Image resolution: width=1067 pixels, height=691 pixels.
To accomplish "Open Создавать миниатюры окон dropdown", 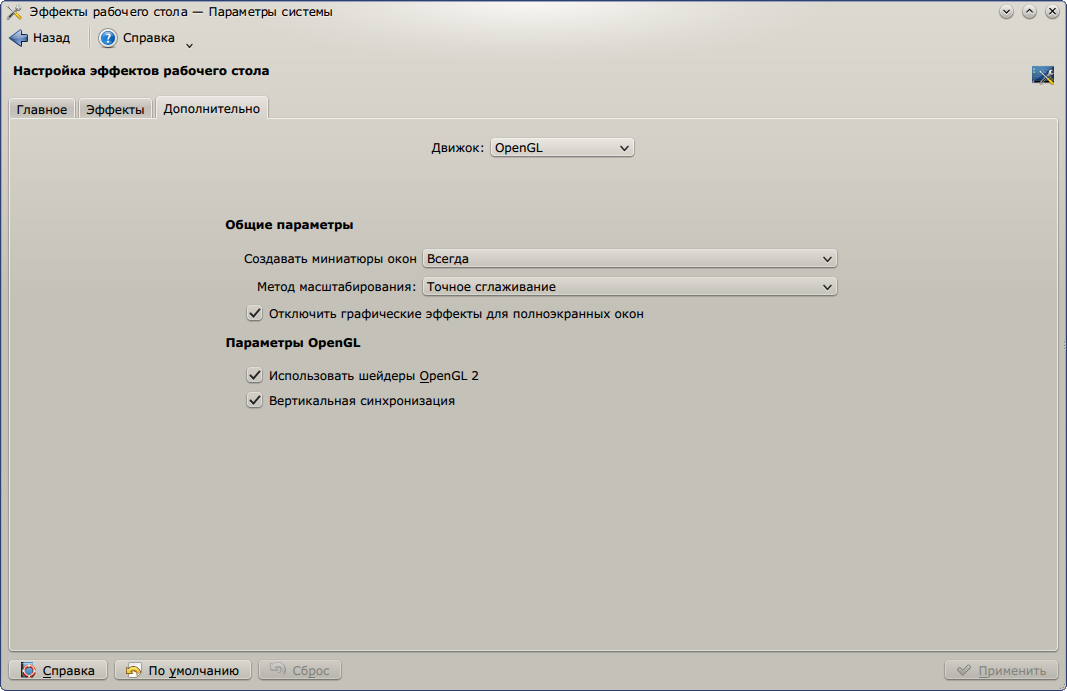I will pos(629,258).
